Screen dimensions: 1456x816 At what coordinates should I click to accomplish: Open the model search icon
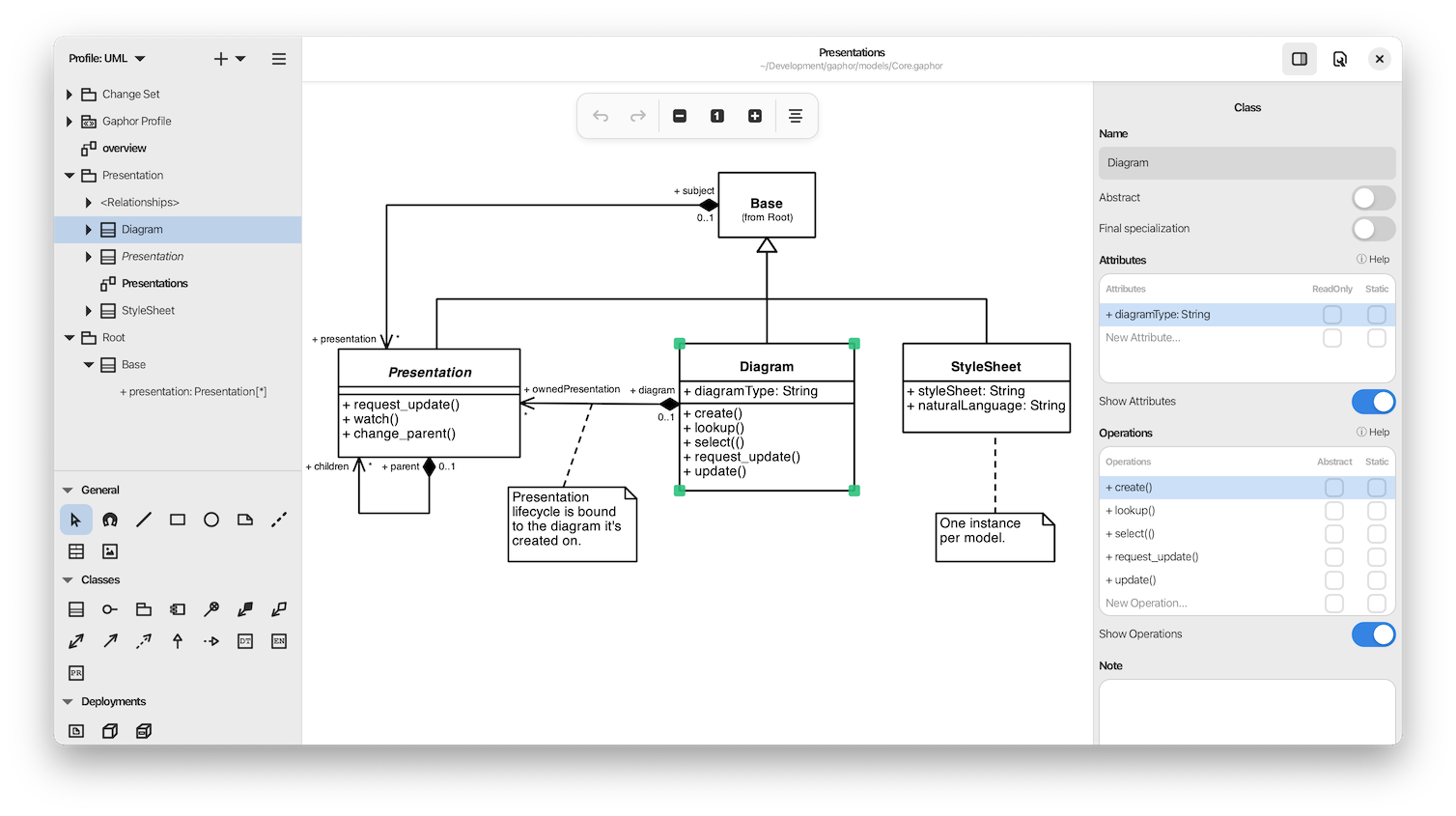click(x=1340, y=59)
